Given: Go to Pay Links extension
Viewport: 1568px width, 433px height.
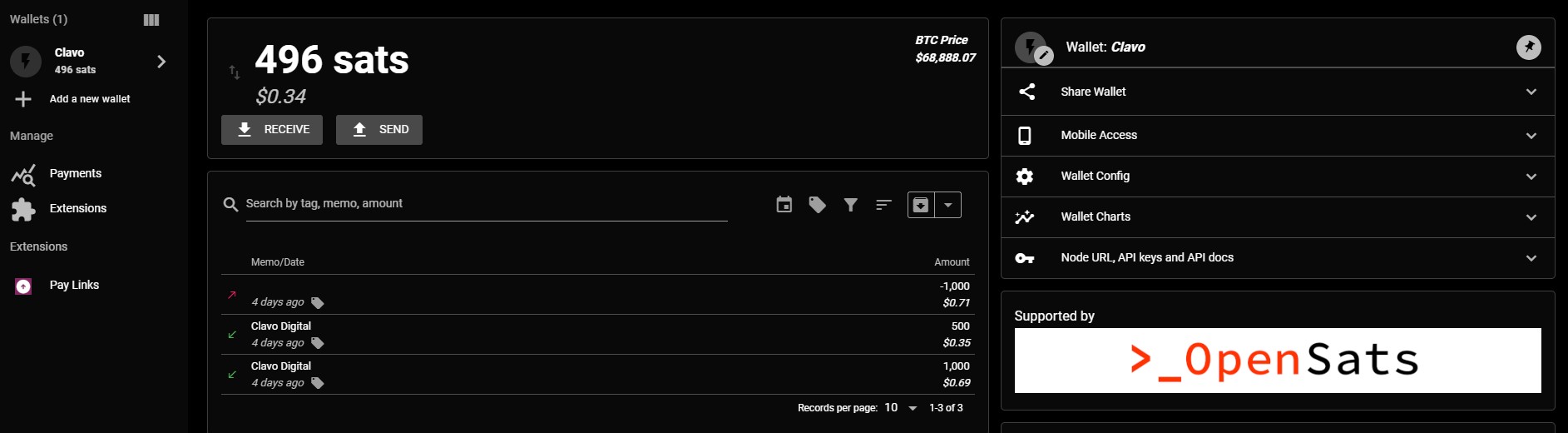Looking at the screenshot, I should pyautogui.click(x=74, y=285).
